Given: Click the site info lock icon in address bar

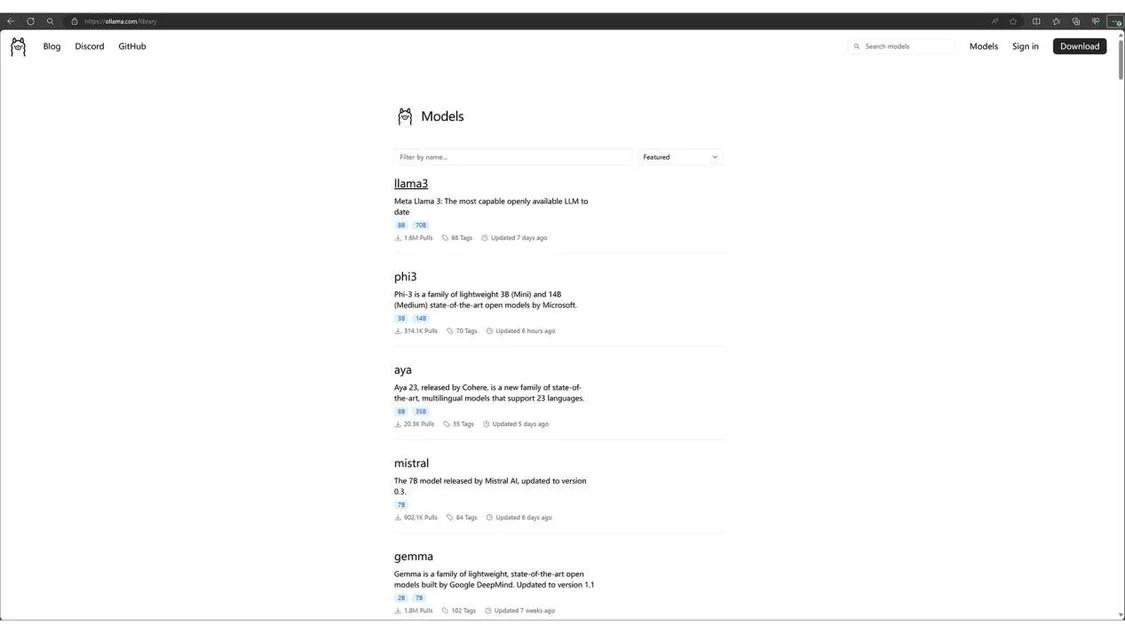Looking at the screenshot, I should [75, 22].
